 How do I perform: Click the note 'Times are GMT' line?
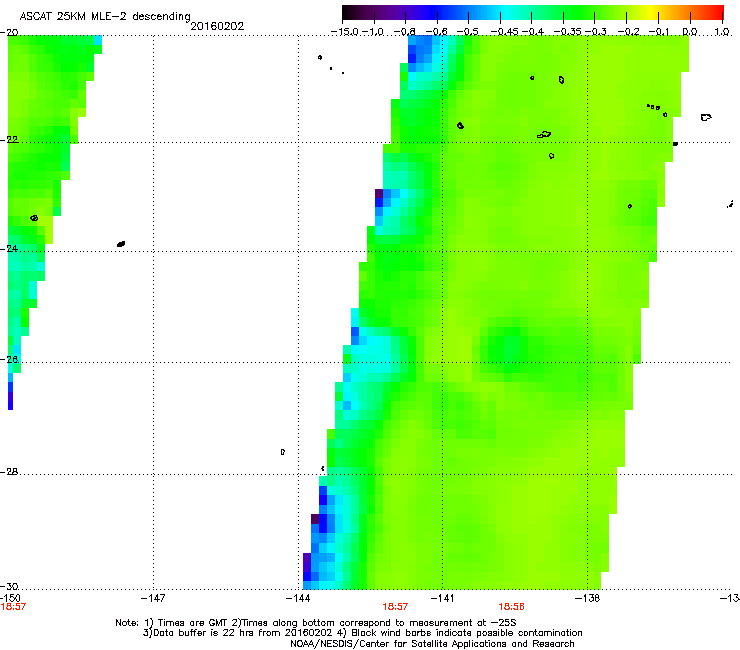[316, 623]
